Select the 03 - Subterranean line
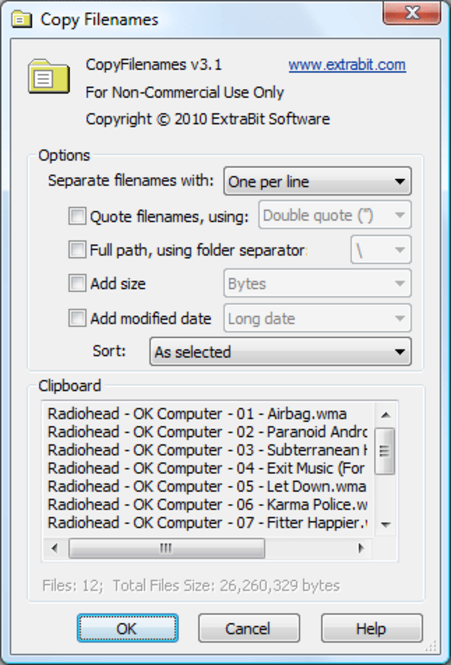The height and width of the screenshot is (665, 451). coord(207,450)
